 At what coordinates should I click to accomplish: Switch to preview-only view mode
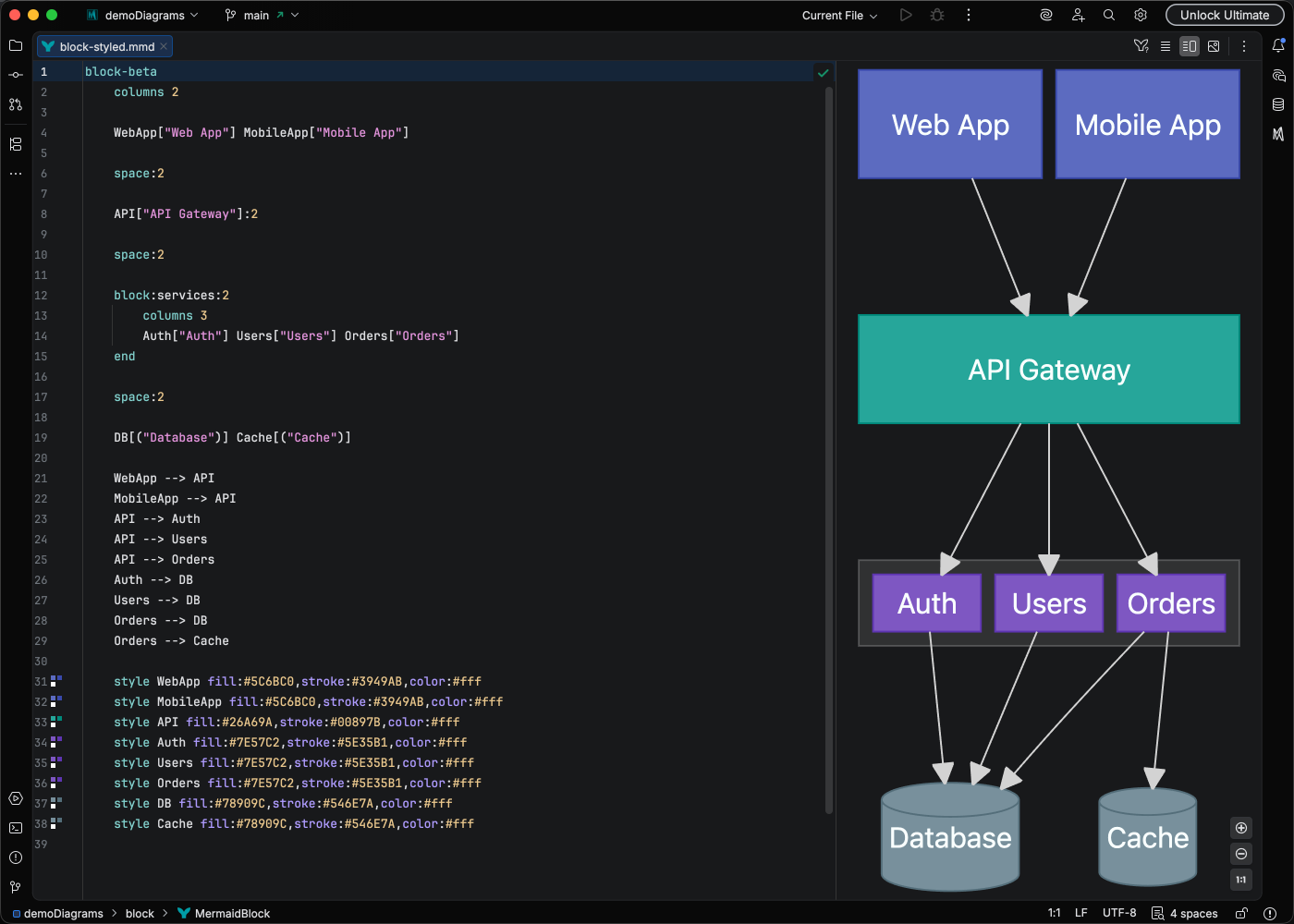[x=1214, y=46]
